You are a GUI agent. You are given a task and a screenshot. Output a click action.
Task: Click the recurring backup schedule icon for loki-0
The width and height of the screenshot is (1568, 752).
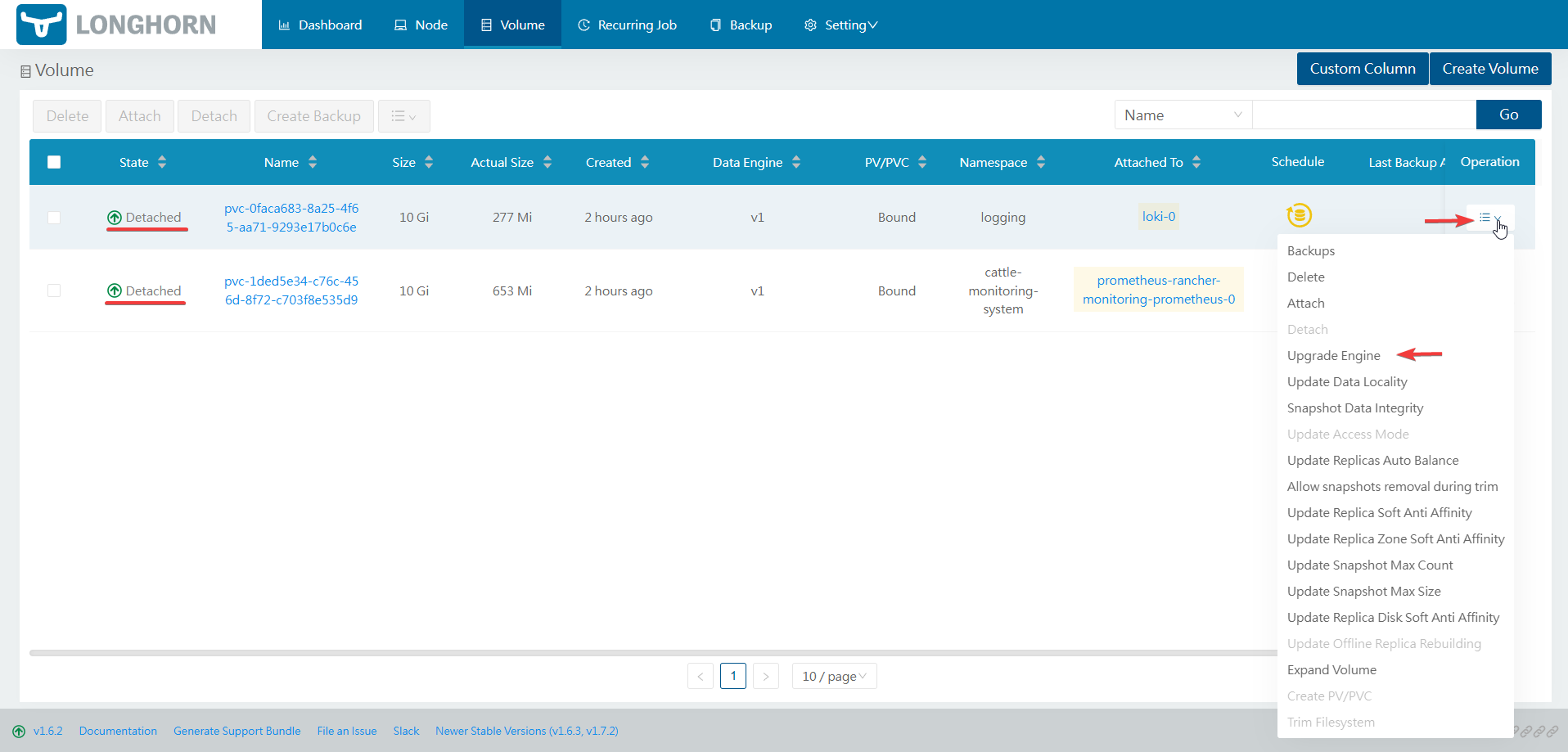coord(1299,215)
